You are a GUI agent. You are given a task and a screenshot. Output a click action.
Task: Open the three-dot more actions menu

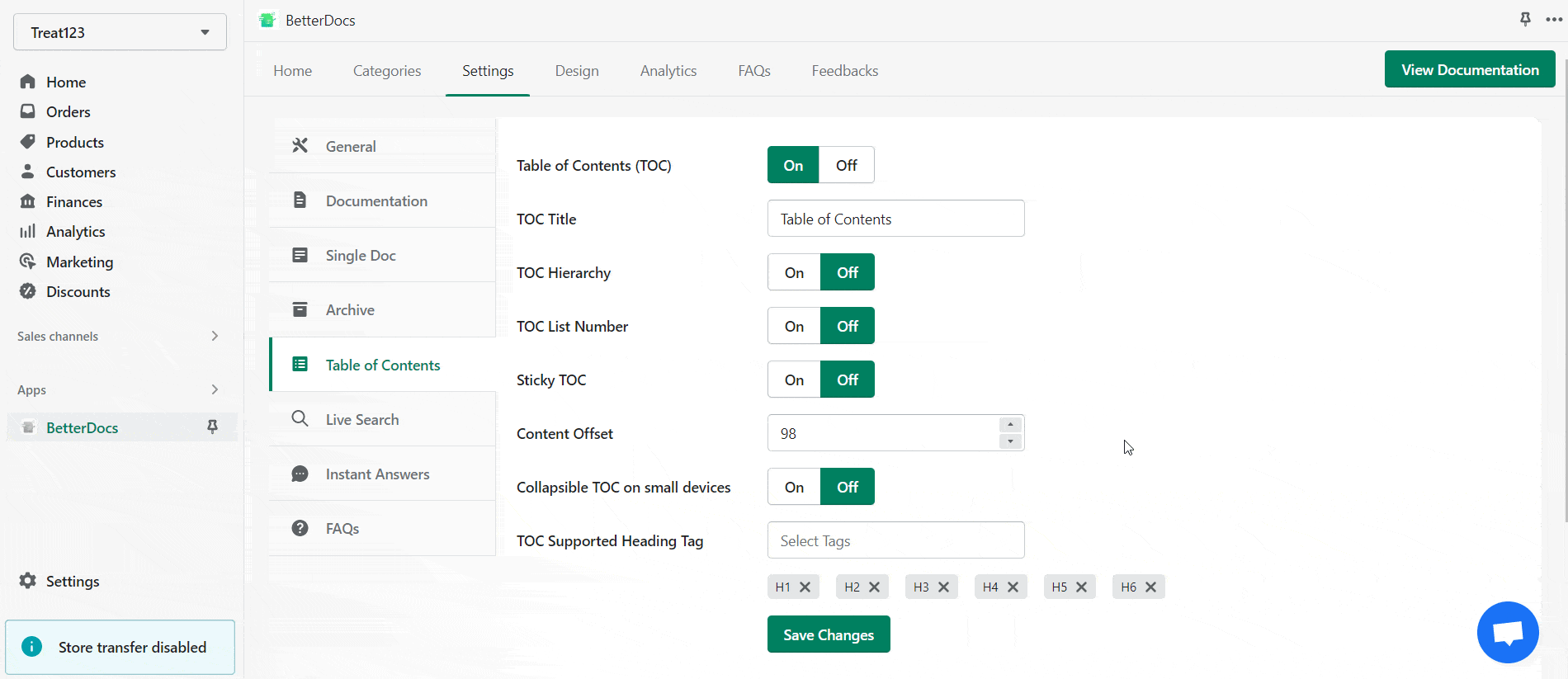(1554, 20)
